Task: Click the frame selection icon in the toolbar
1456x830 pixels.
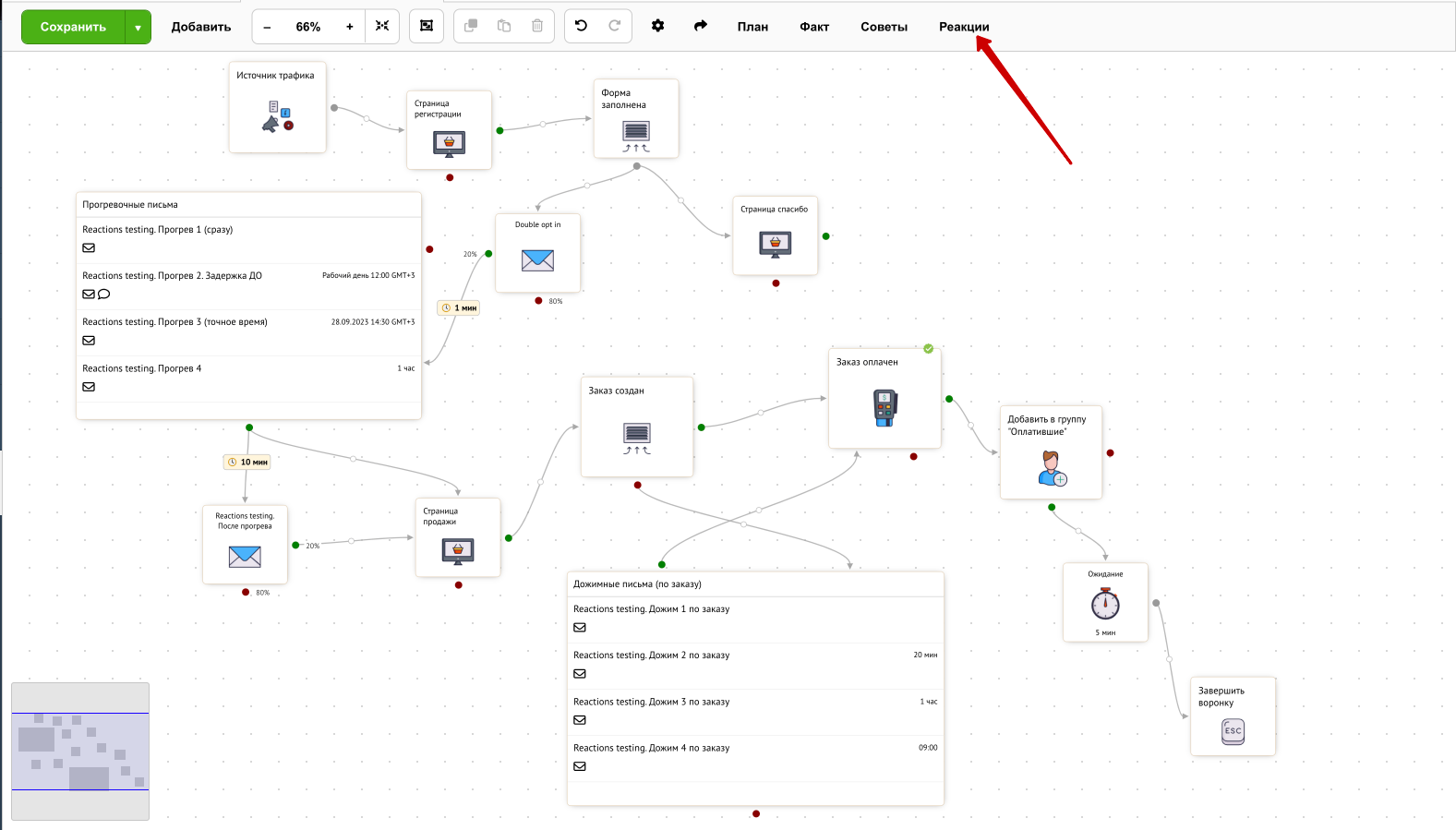Action: click(427, 26)
